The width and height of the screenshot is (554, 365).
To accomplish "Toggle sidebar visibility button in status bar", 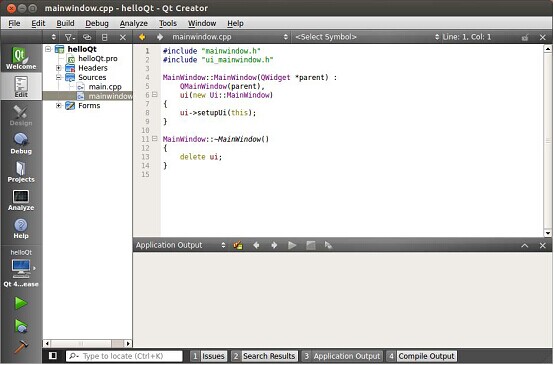I will (x=53, y=355).
